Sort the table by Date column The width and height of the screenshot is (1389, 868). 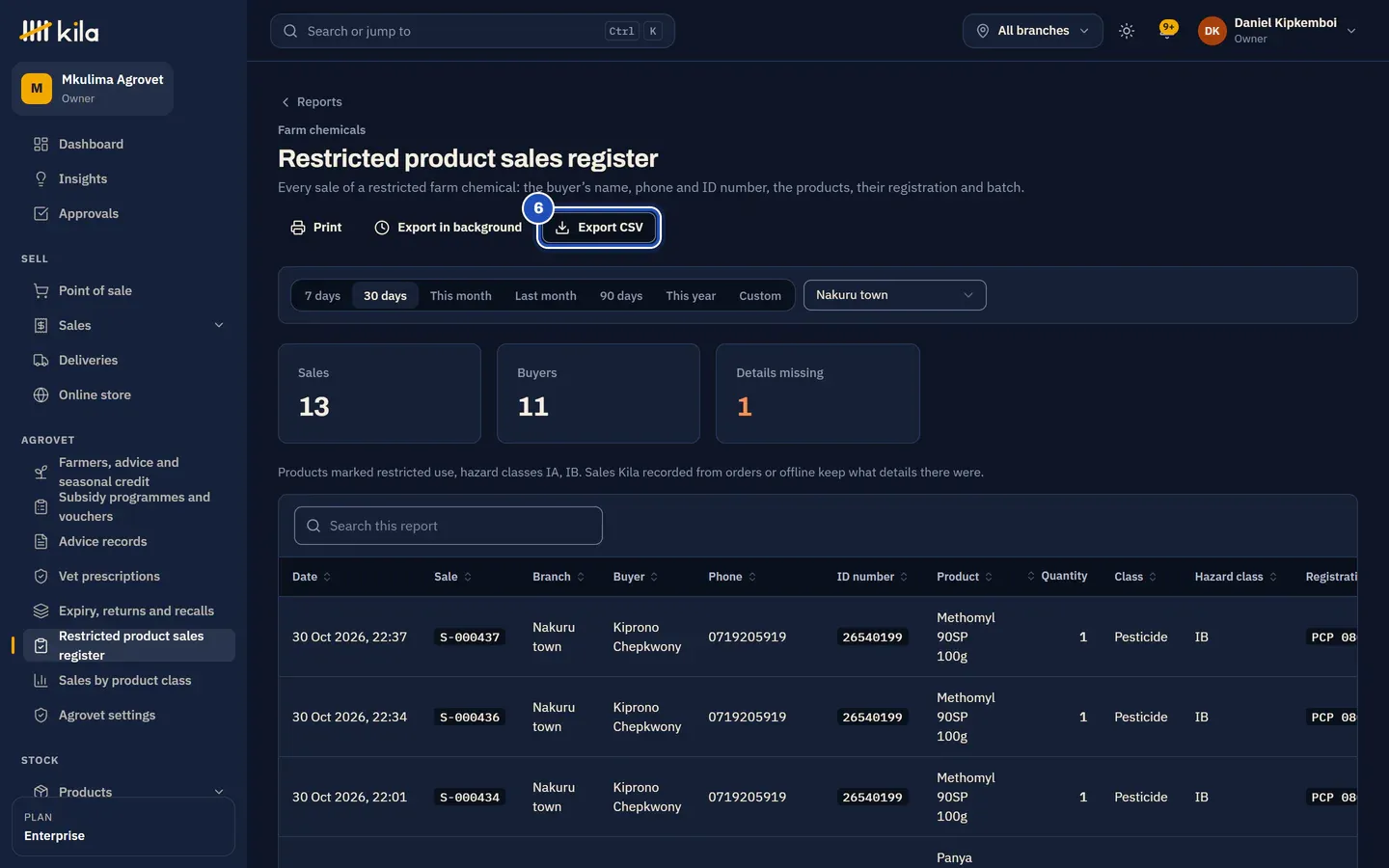(x=312, y=577)
